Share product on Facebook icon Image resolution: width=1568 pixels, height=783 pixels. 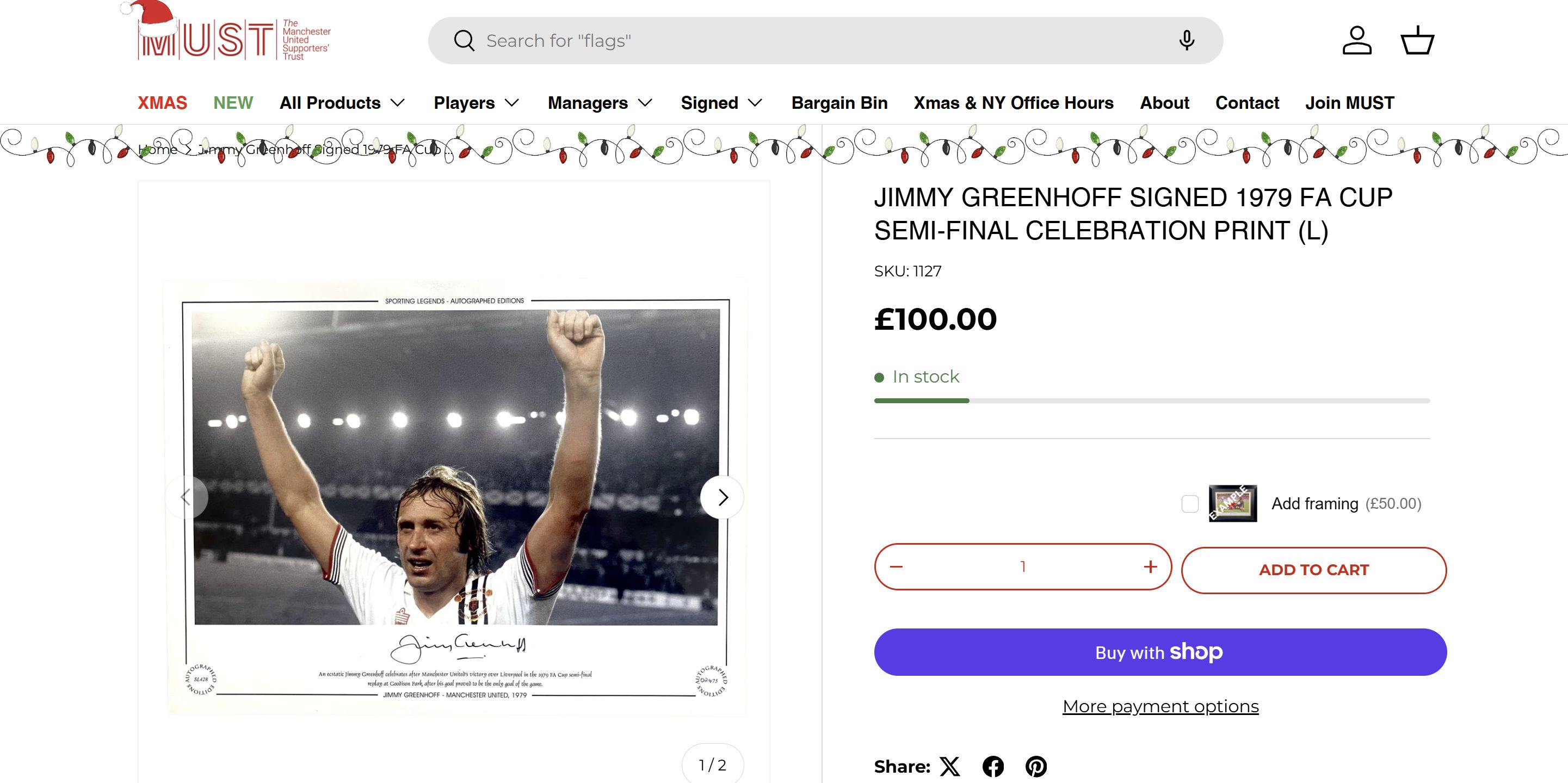pos(993,766)
